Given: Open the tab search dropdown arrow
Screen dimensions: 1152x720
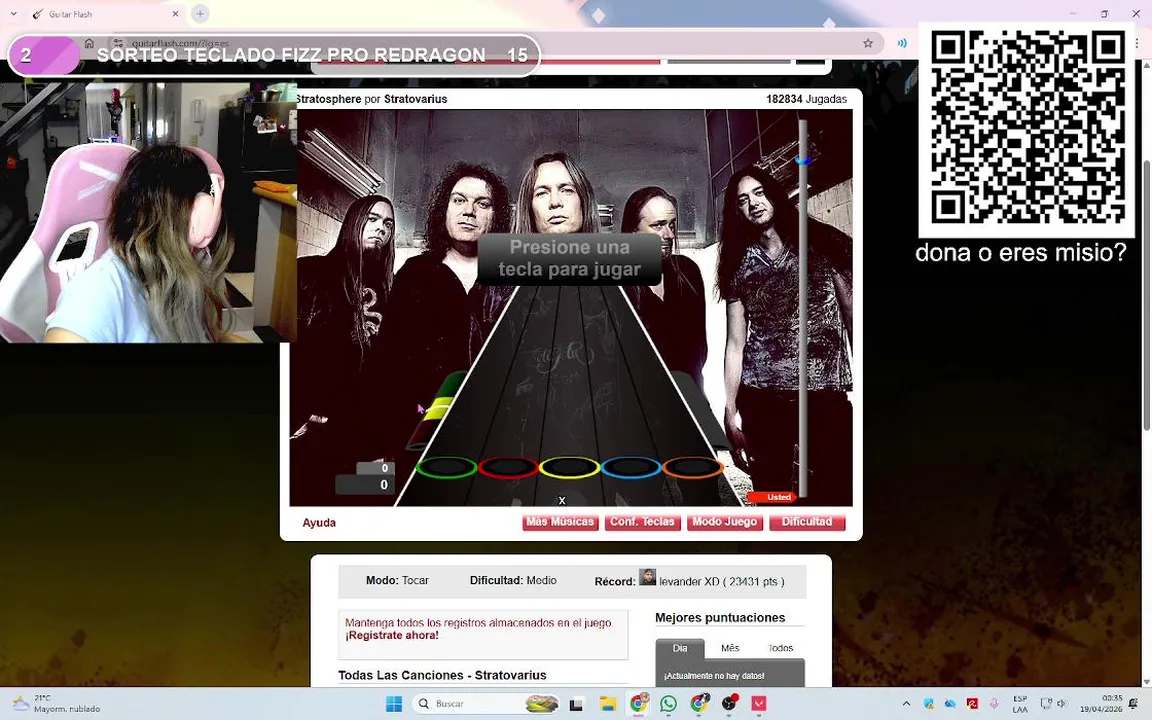Looking at the screenshot, I should (13, 14).
